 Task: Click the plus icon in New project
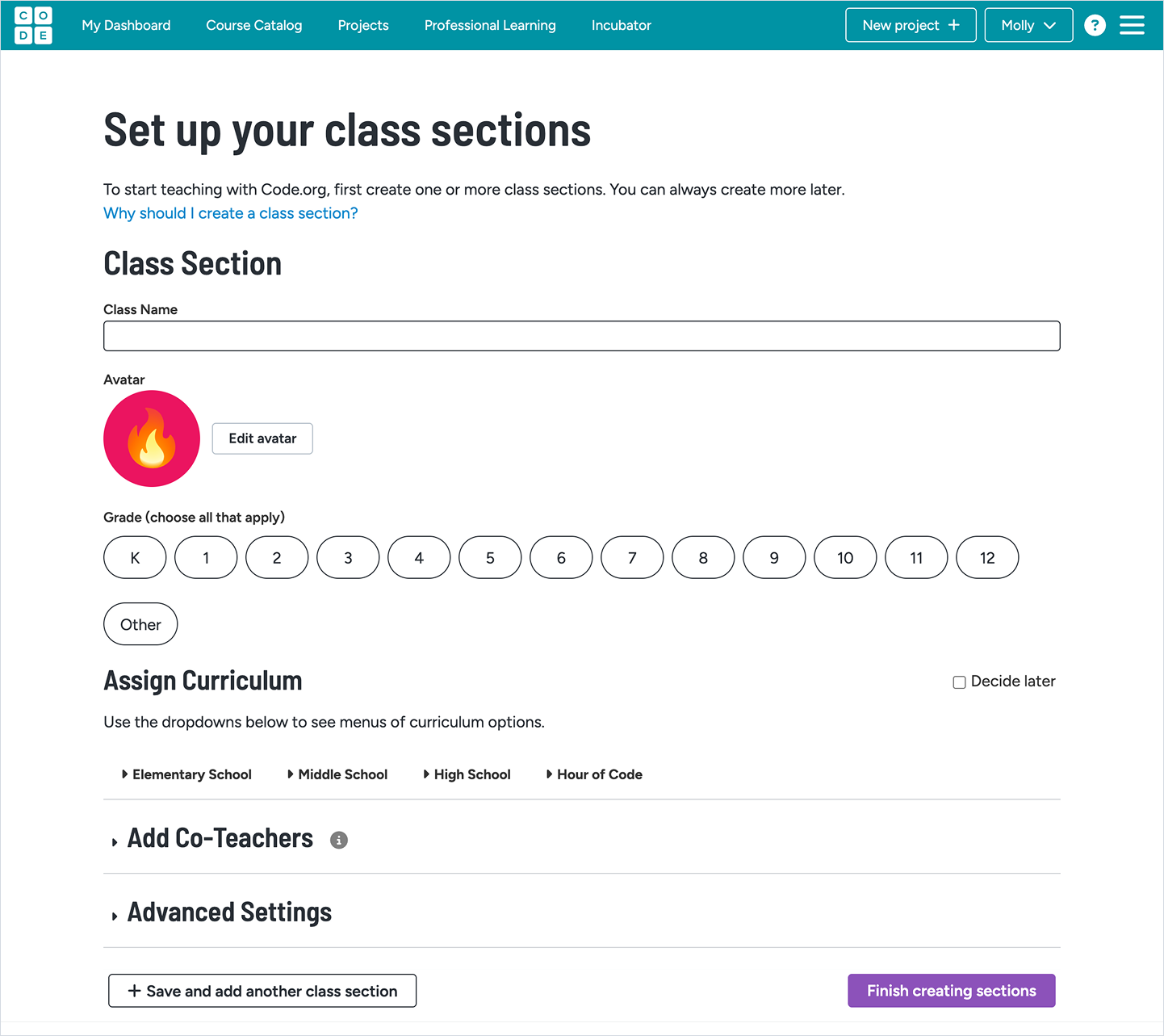pyautogui.click(x=954, y=25)
